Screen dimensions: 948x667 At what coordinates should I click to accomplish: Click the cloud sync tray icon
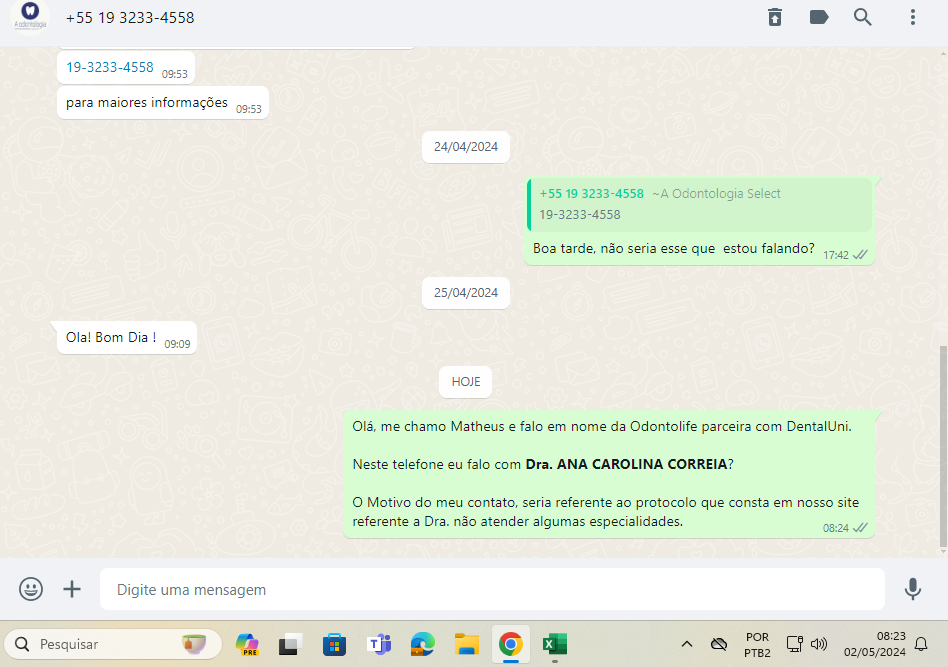(719, 644)
